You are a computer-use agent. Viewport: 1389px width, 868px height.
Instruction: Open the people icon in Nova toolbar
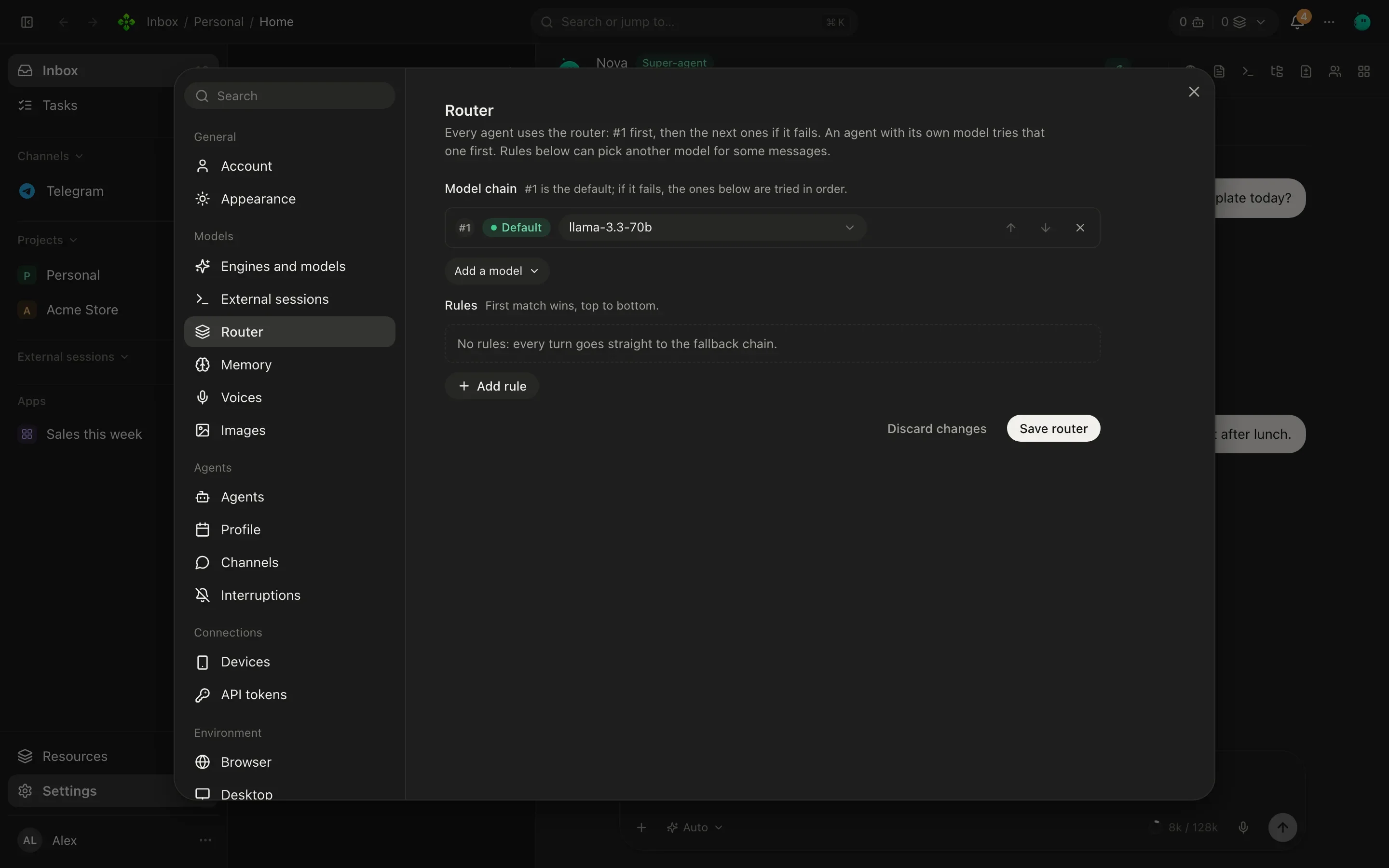point(1335,71)
